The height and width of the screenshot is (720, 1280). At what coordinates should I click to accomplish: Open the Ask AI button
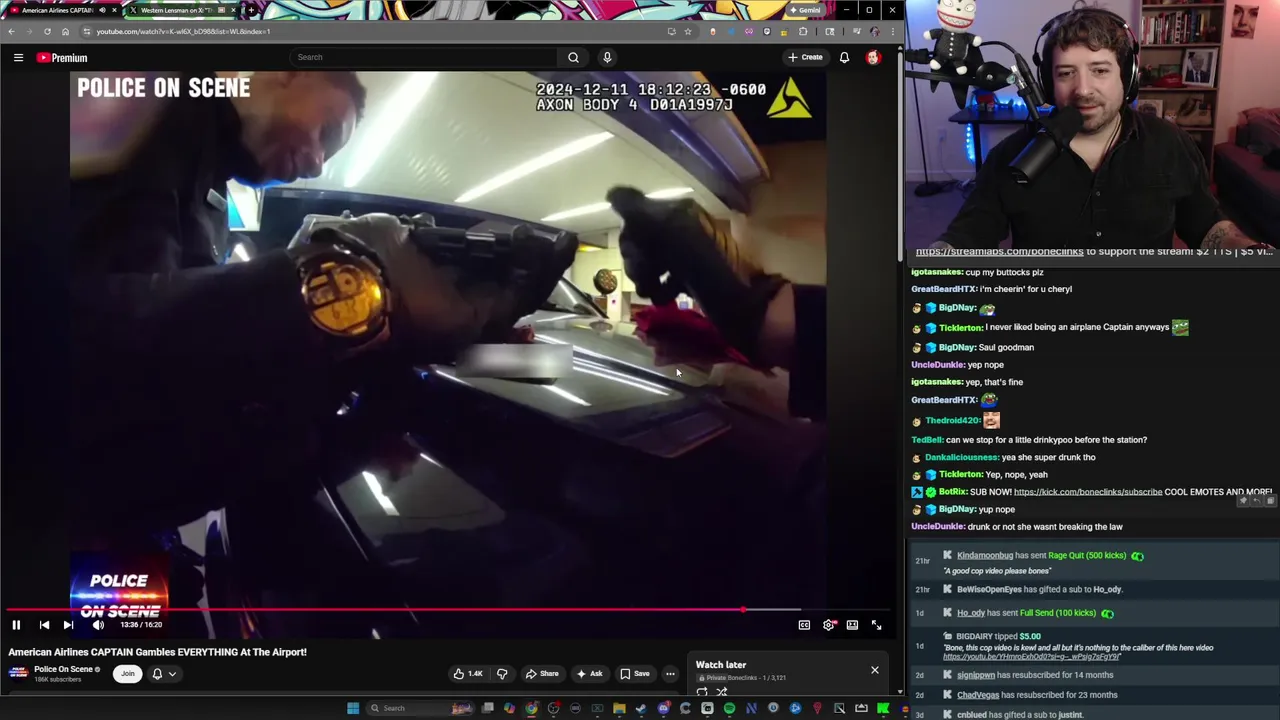point(589,673)
